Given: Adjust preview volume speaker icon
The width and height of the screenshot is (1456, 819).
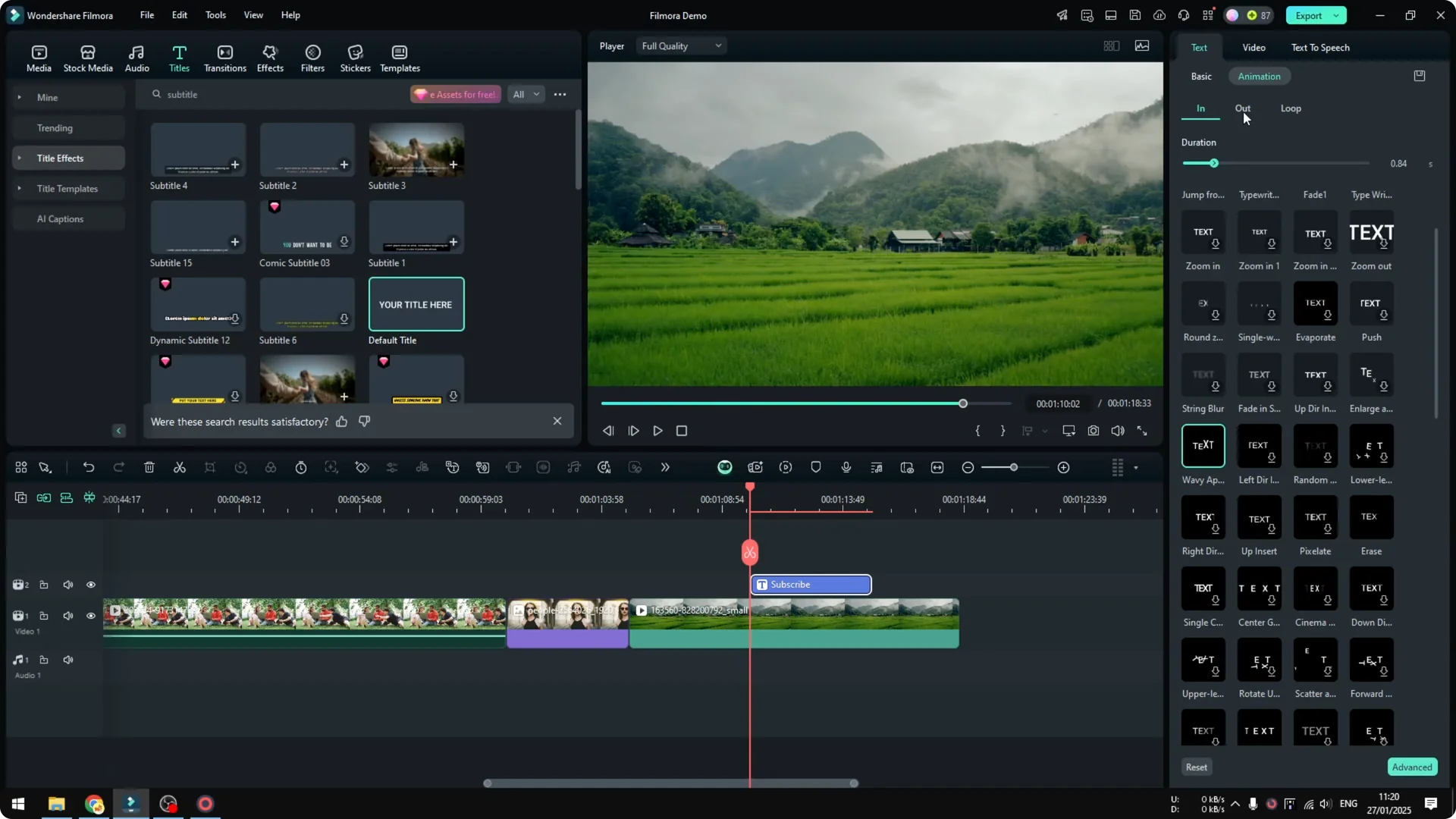Looking at the screenshot, I should click(1118, 431).
